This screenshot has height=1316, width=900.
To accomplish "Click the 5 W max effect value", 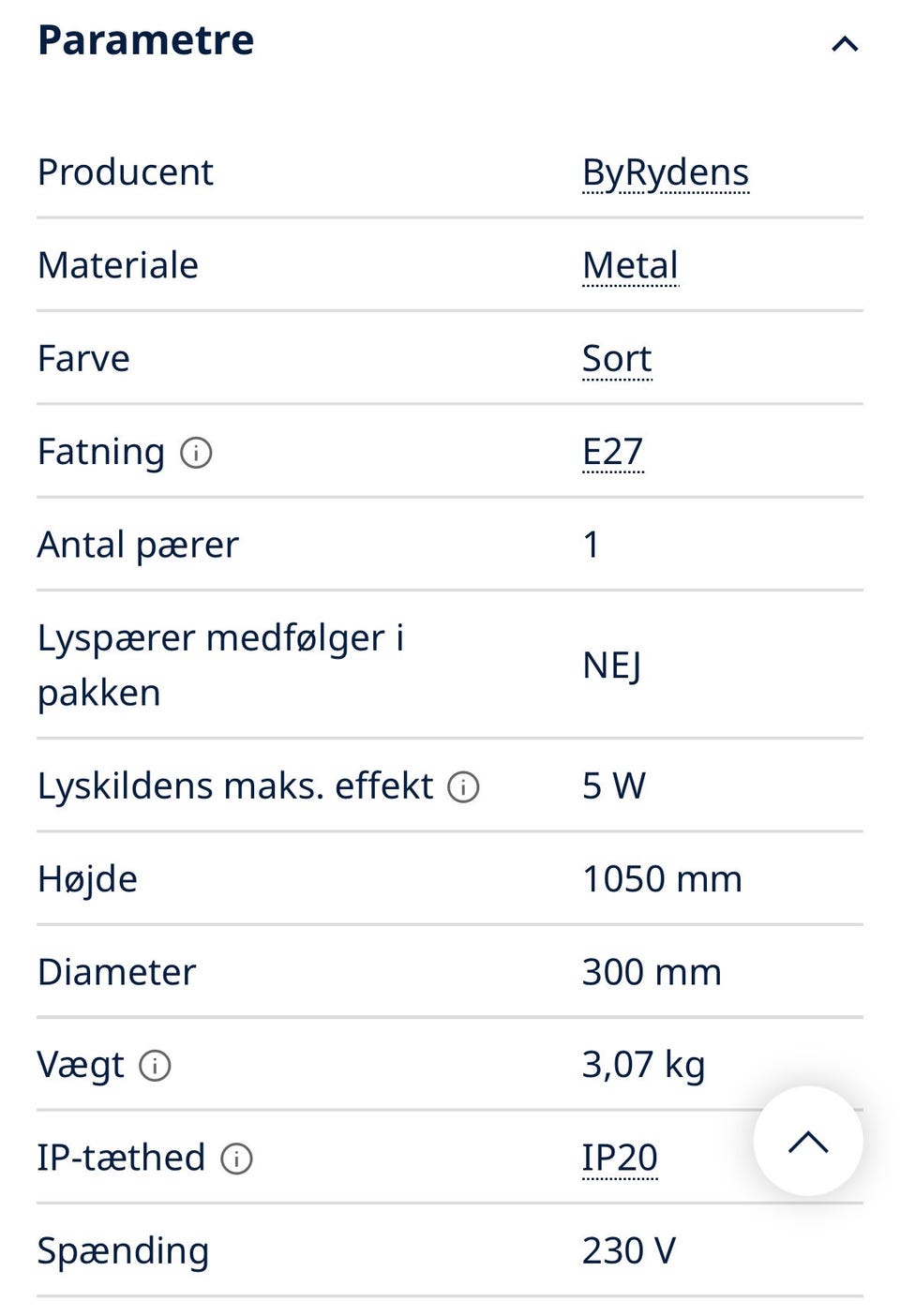I will [x=613, y=785].
